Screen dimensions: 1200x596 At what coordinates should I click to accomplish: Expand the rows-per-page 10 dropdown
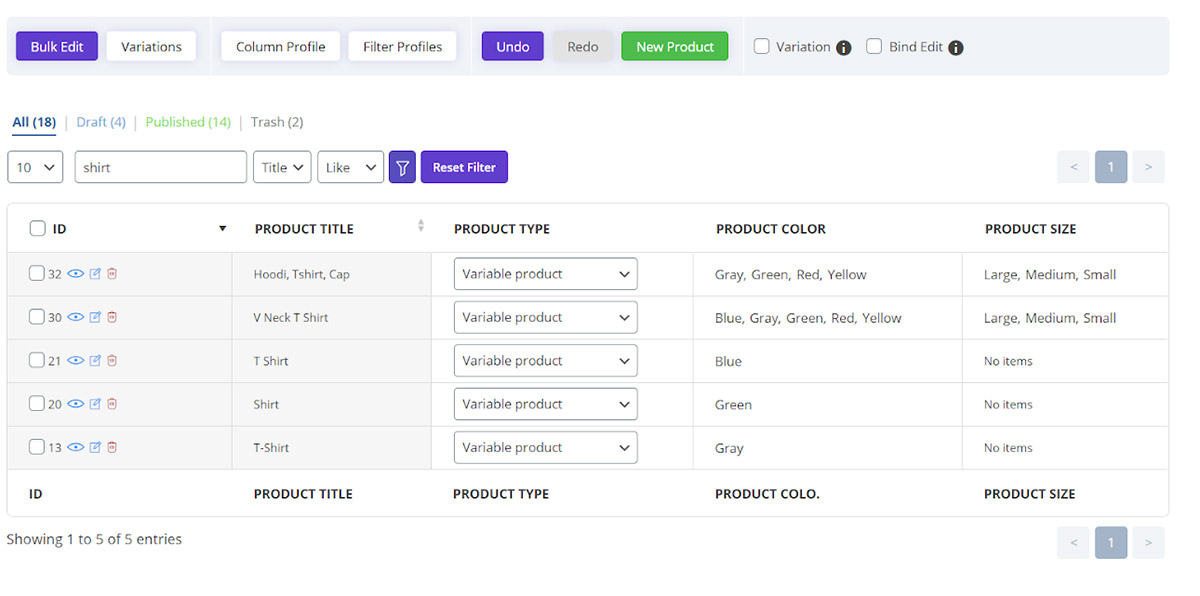[x=35, y=167]
